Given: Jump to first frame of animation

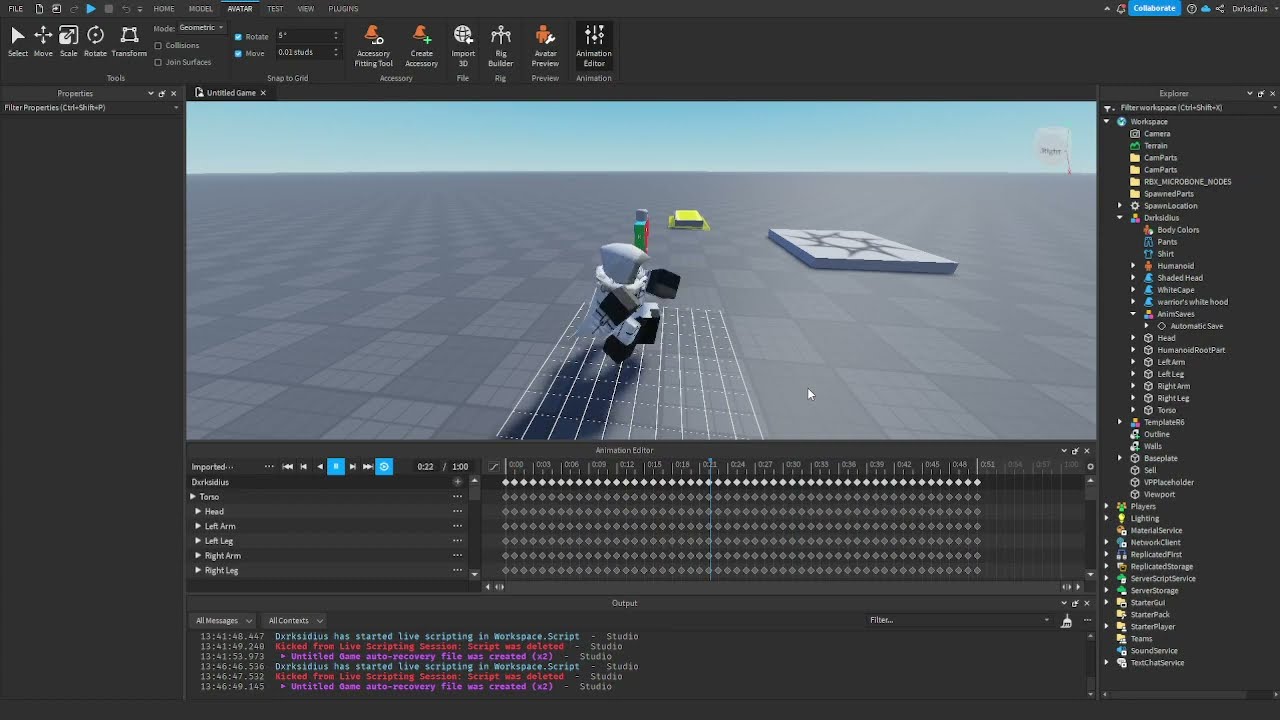Looking at the screenshot, I should point(288,466).
